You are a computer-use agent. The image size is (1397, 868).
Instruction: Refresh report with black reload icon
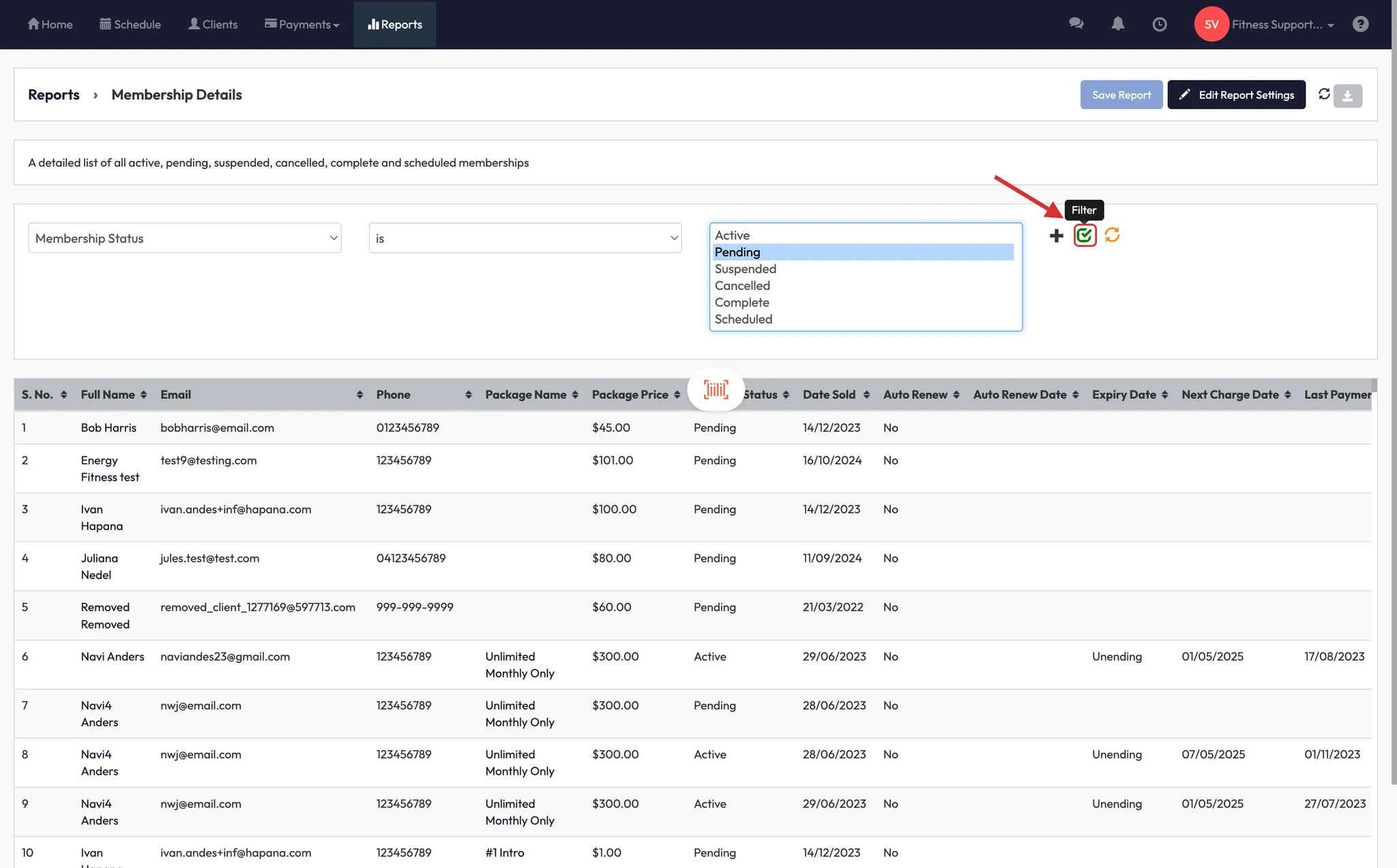[x=1324, y=94]
